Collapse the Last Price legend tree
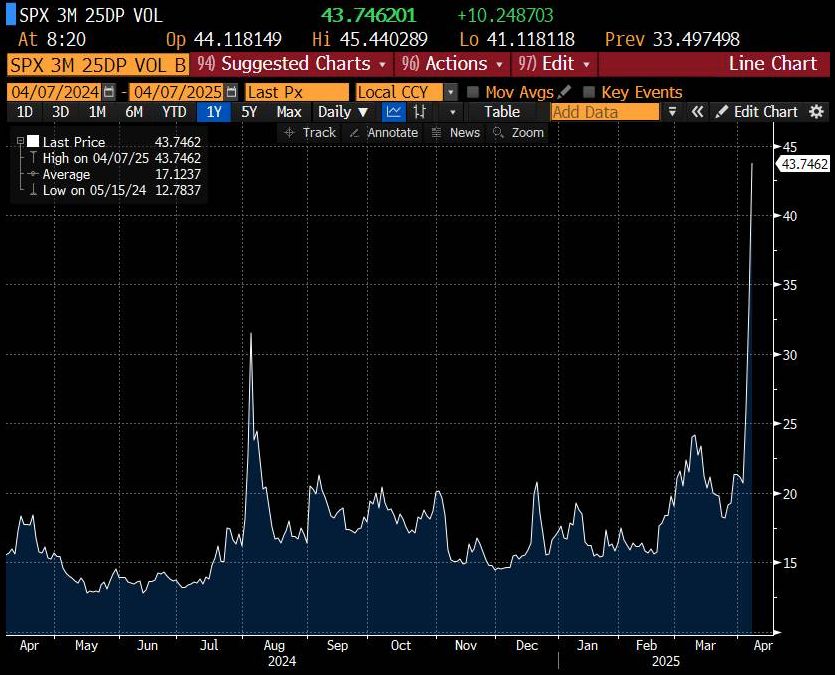The height and width of the screenshot is (675, 835). [20, 142]
